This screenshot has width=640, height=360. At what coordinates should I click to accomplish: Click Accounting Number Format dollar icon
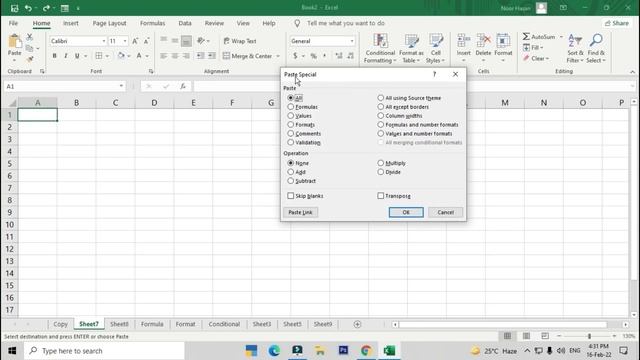(295, 56)
